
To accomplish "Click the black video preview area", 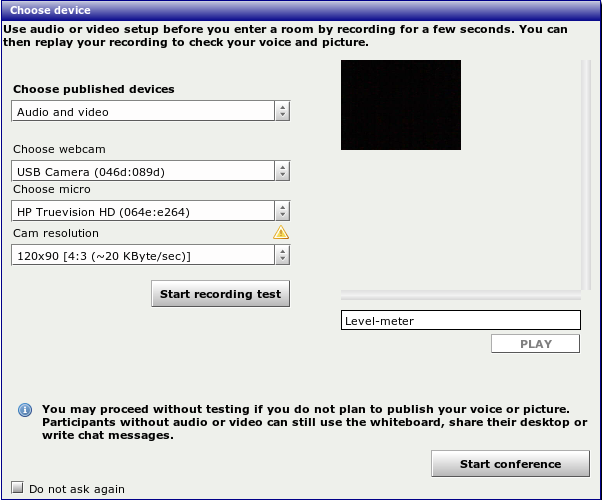I will tap(400, 105).
